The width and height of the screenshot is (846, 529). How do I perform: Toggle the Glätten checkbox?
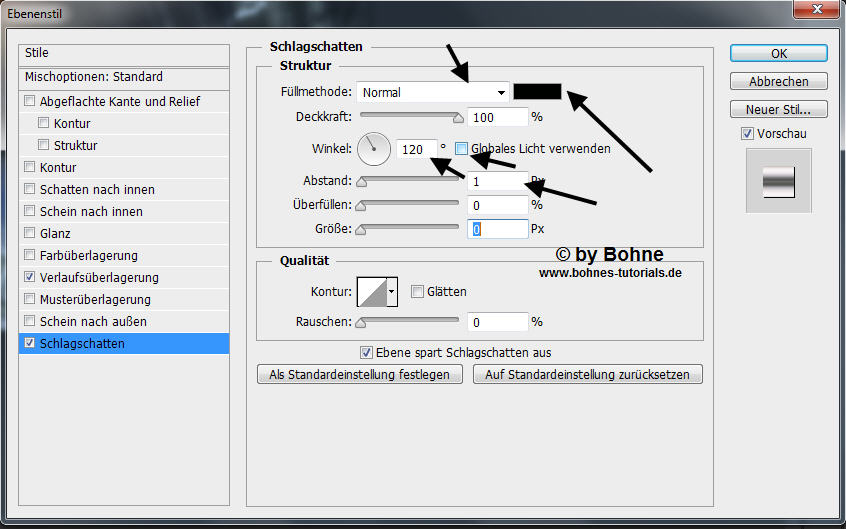point(417,292)
